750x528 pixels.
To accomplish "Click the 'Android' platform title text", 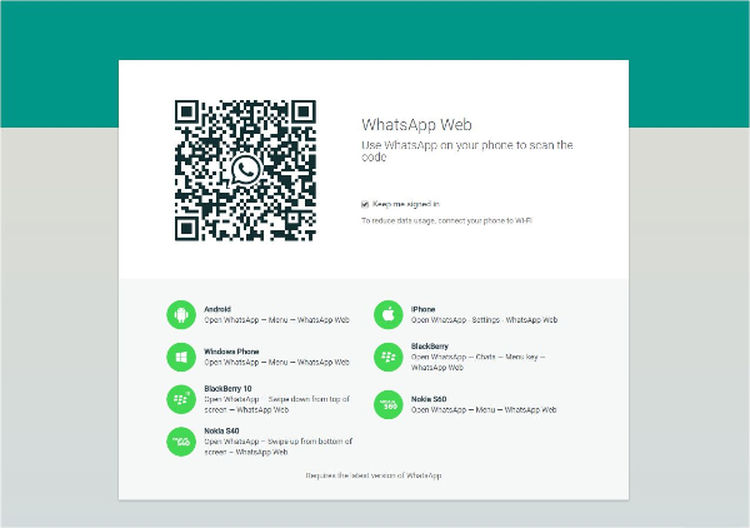I will [217, 309].
